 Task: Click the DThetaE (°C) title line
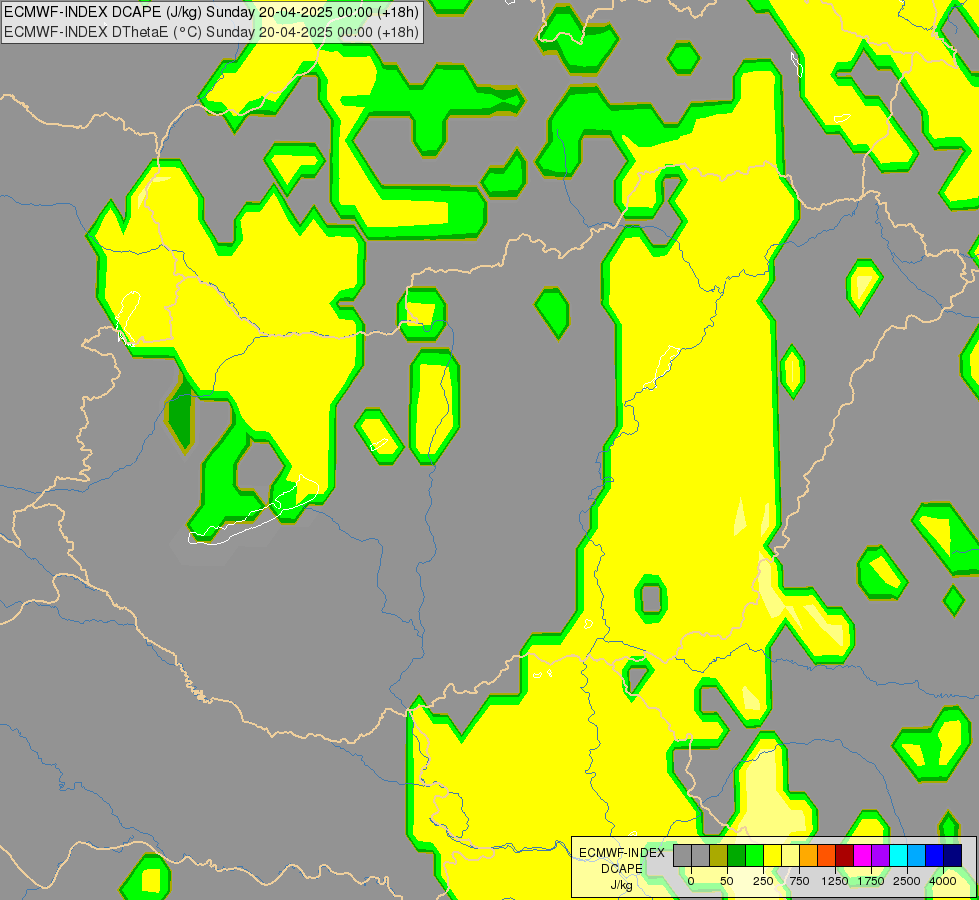point(211,32)
